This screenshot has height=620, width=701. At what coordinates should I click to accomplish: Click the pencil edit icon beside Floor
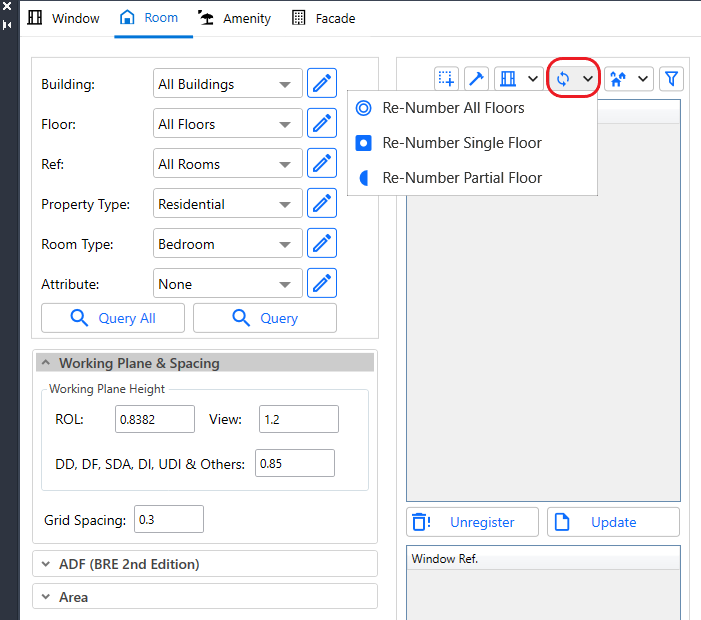321,124
